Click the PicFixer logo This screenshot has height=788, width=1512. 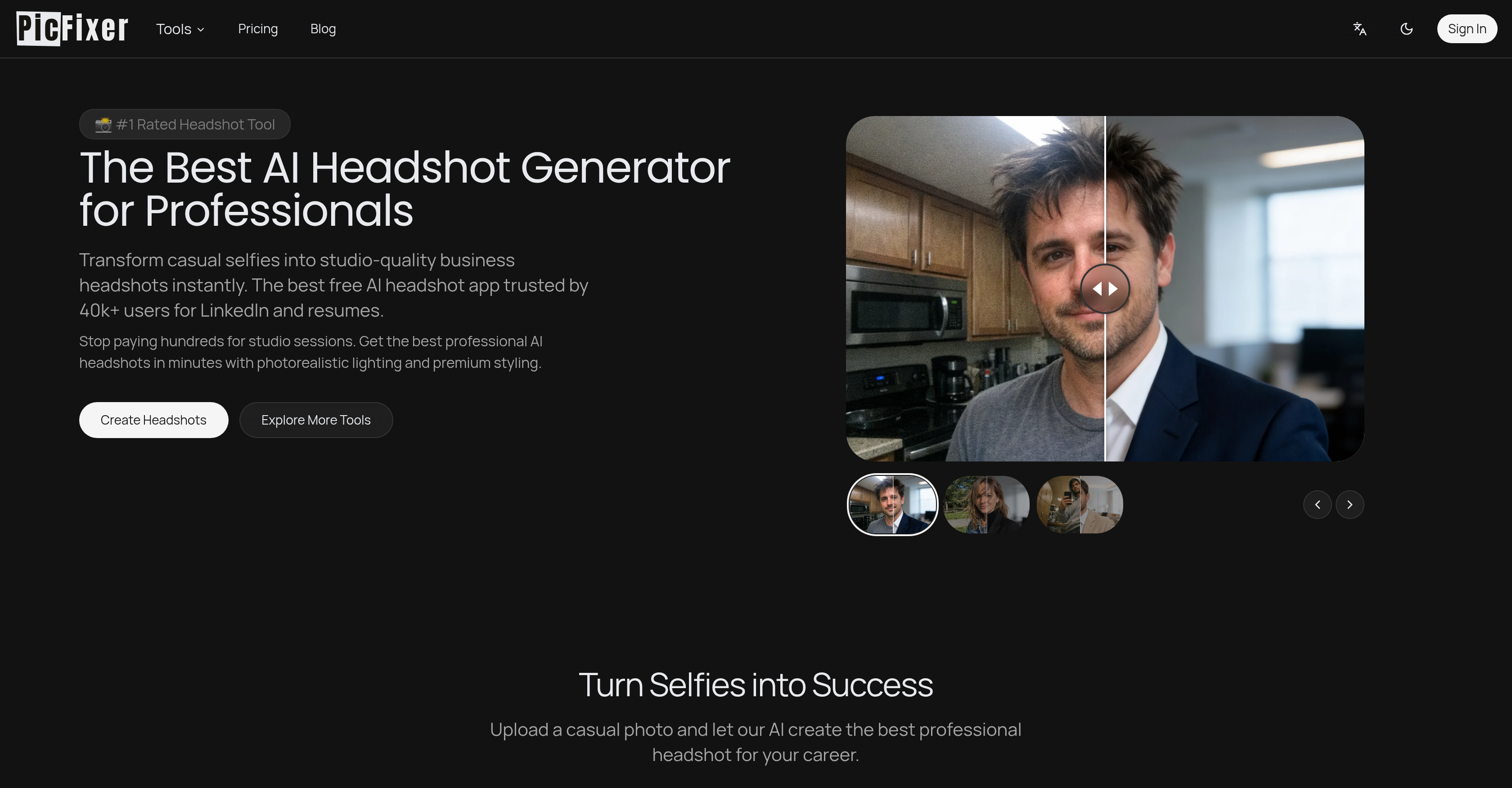(71, 28)
